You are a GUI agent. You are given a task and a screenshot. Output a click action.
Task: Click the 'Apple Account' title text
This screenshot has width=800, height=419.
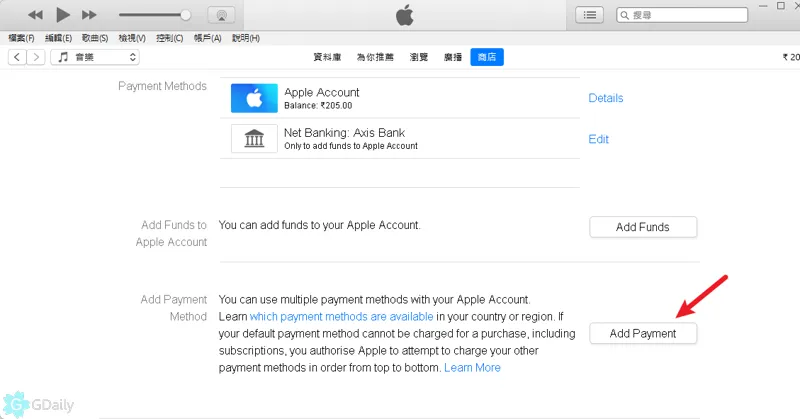tap(321, 92)
